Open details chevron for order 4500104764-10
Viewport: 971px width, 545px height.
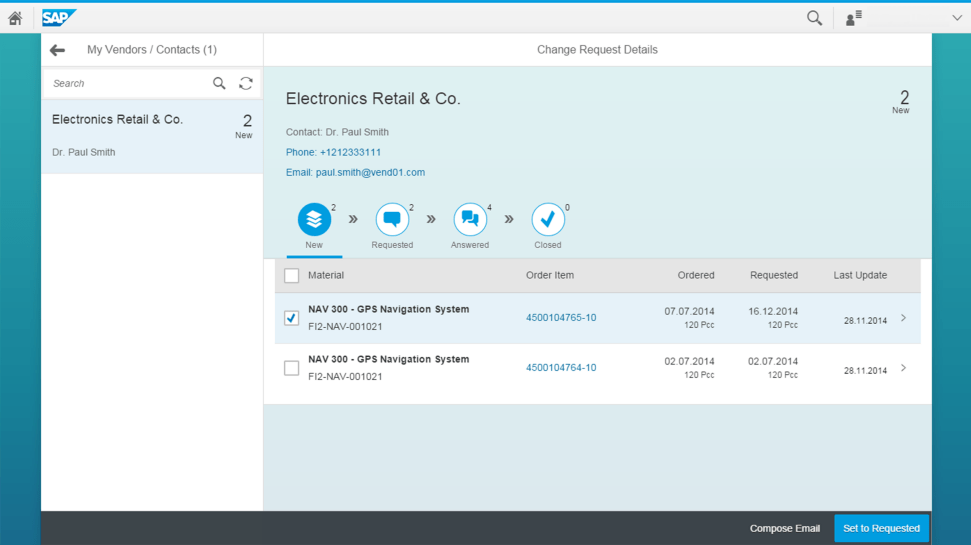click(903, 368)
